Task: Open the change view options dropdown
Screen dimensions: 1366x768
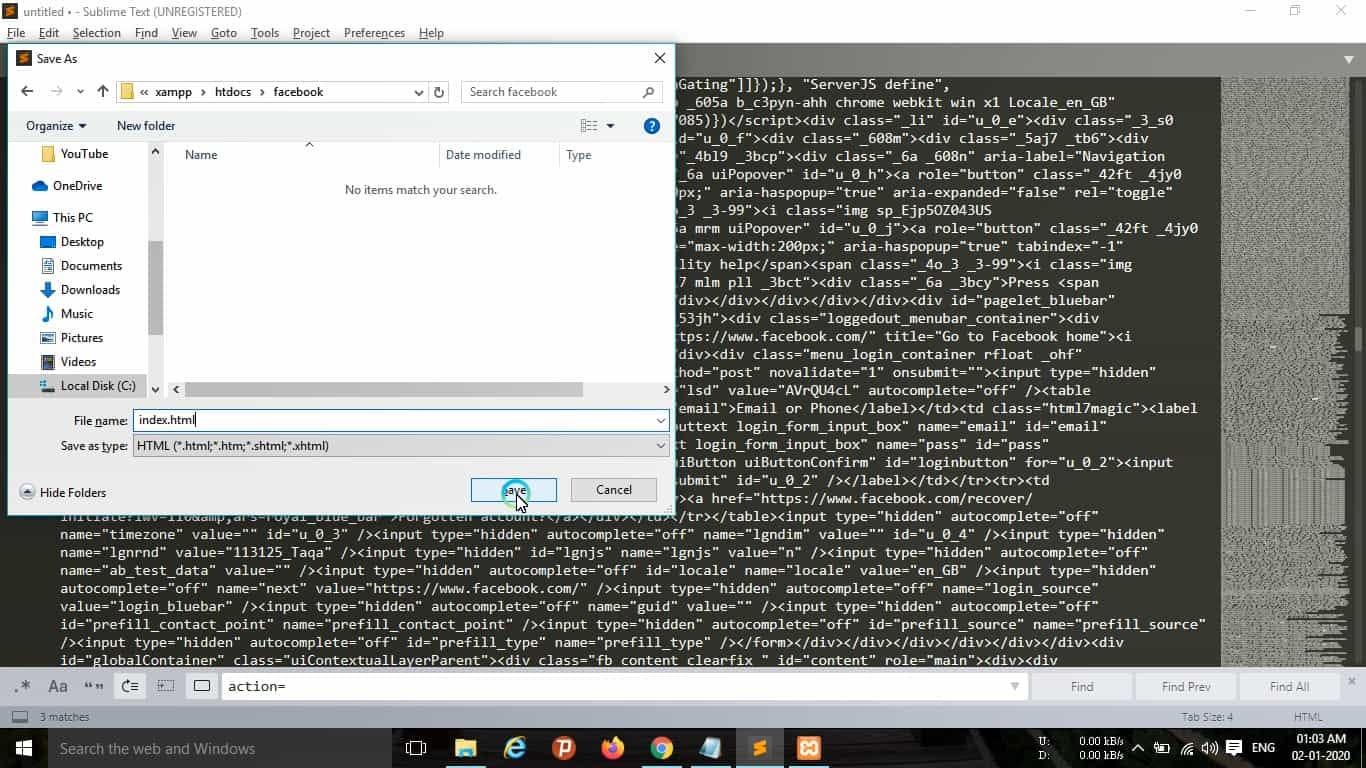Action: point(611,126)
